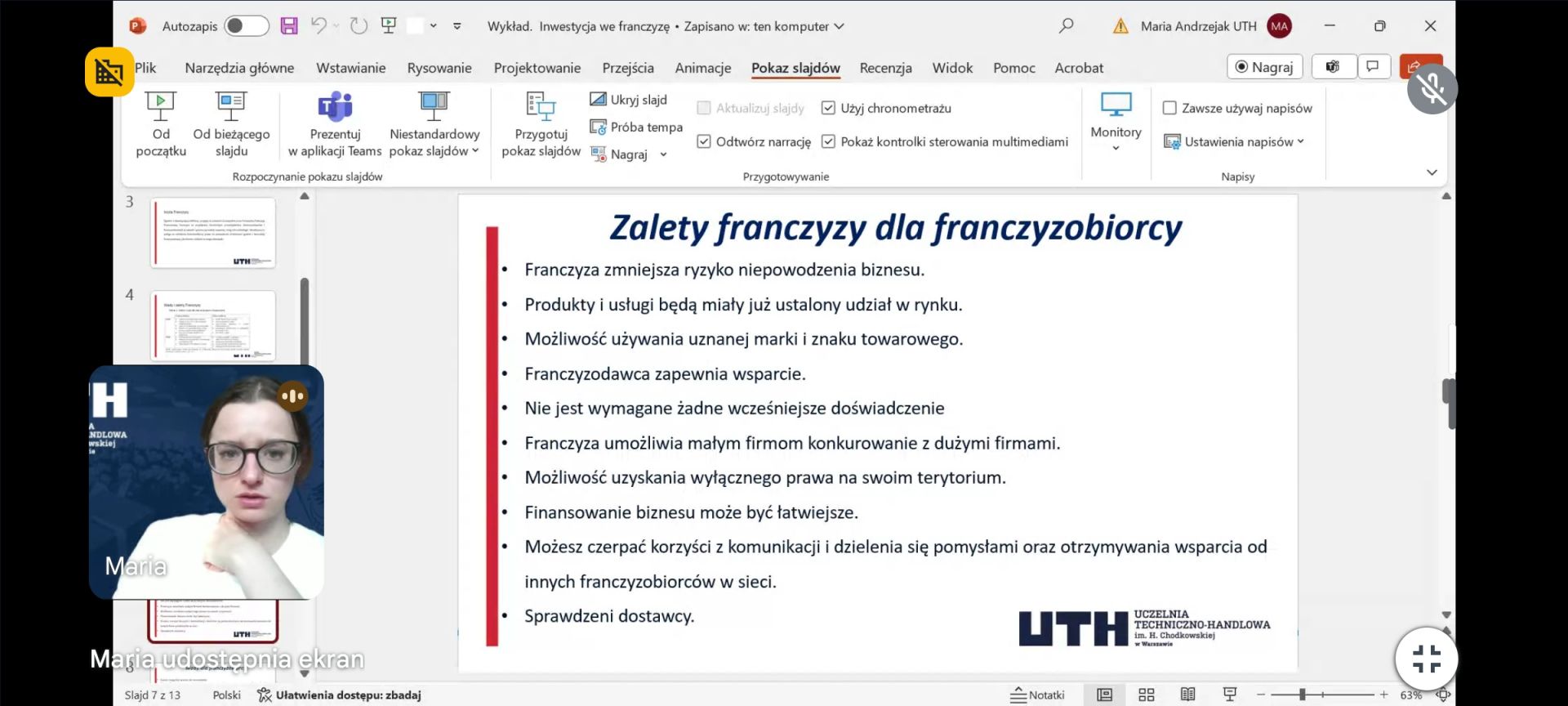Click the warning triangle next to account name
Viewport: 1568px width, 706px height.
[1120, 26]
